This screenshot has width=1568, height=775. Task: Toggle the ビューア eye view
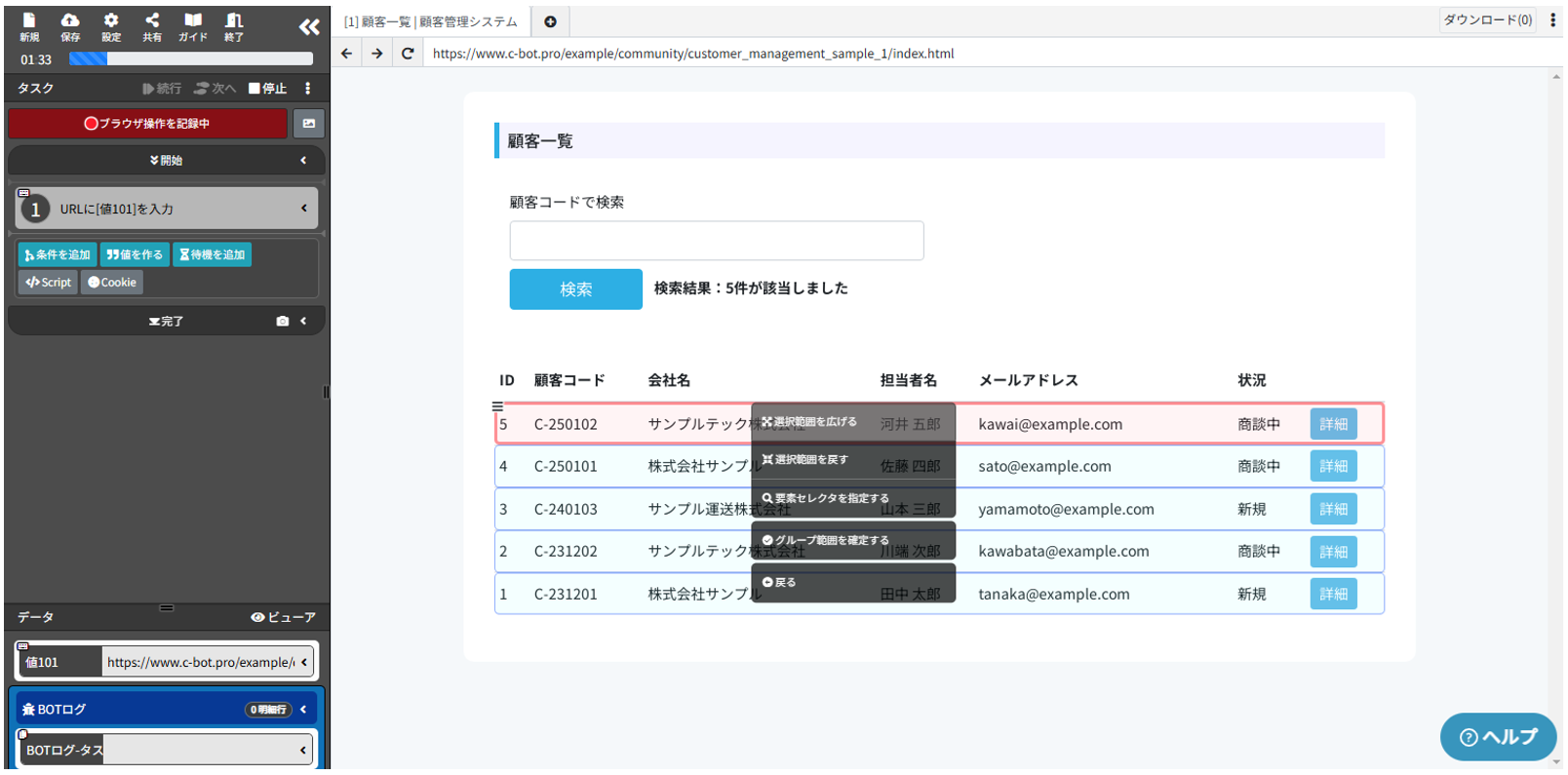(x=283, y=617)
